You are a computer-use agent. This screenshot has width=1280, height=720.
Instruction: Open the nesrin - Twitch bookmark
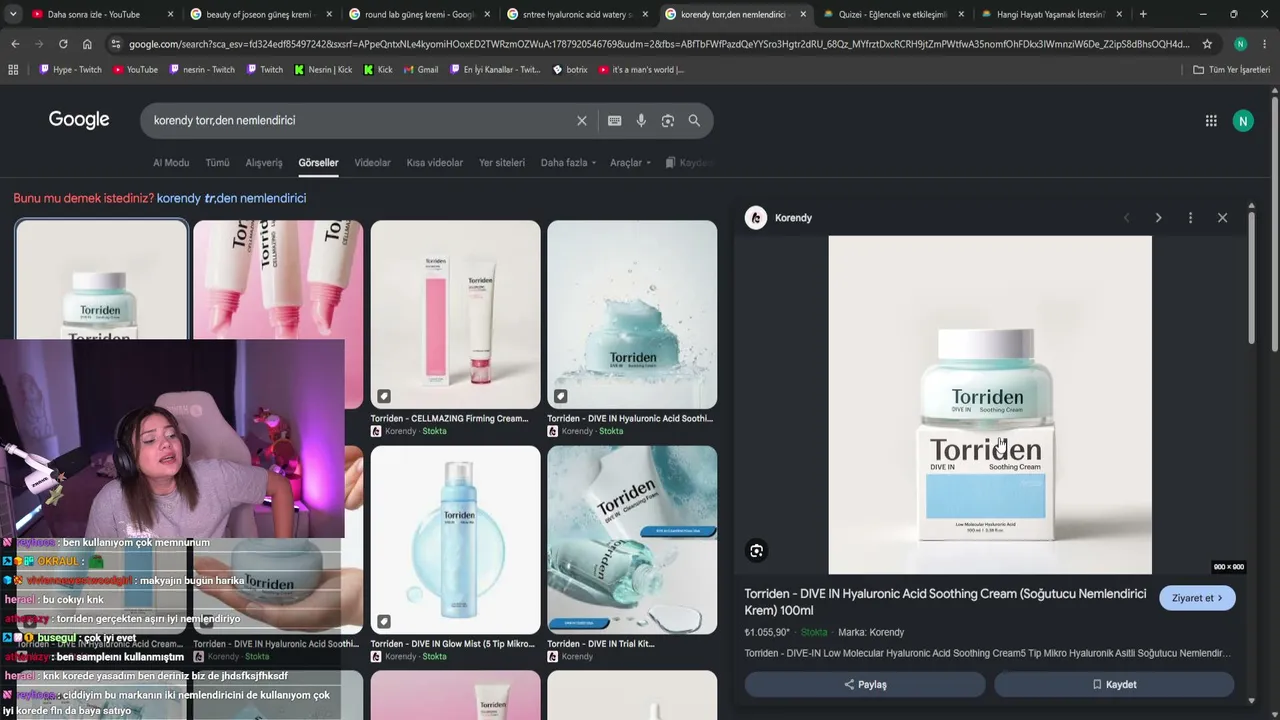pyautogui.click(x=202, y=70)
